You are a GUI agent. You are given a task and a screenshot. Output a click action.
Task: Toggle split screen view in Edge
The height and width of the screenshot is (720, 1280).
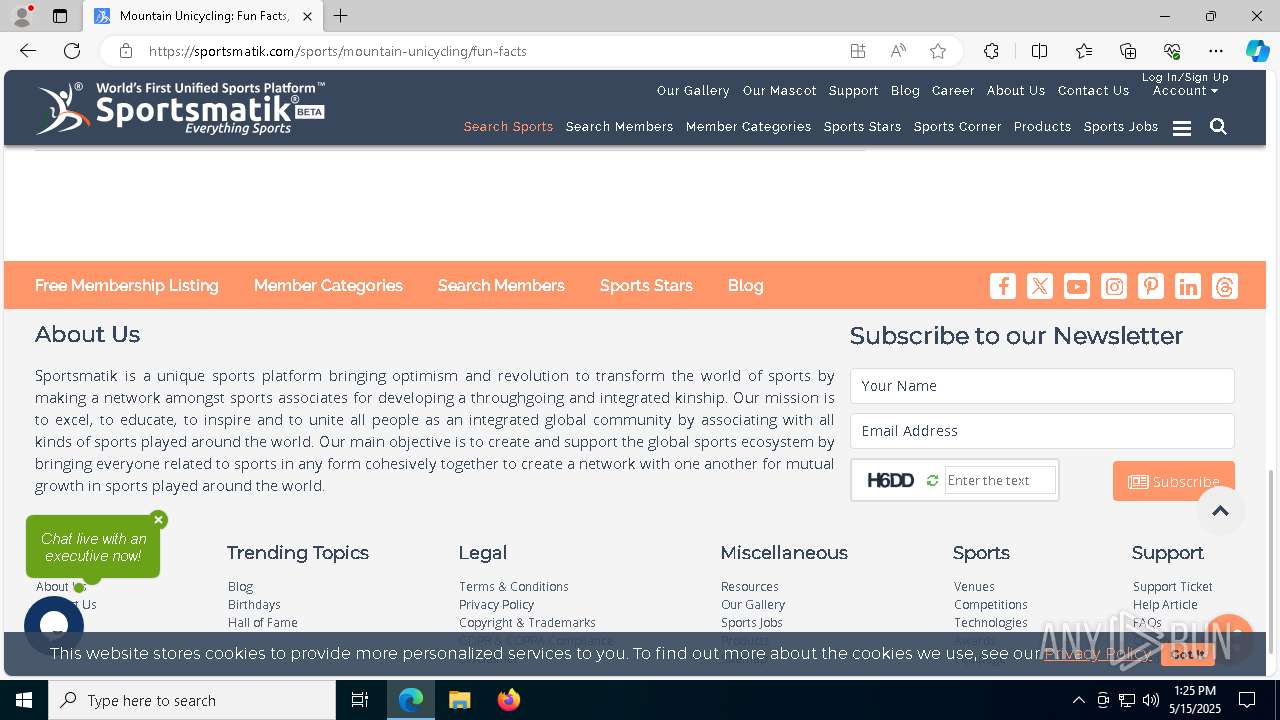click(x=1039, y=51)
